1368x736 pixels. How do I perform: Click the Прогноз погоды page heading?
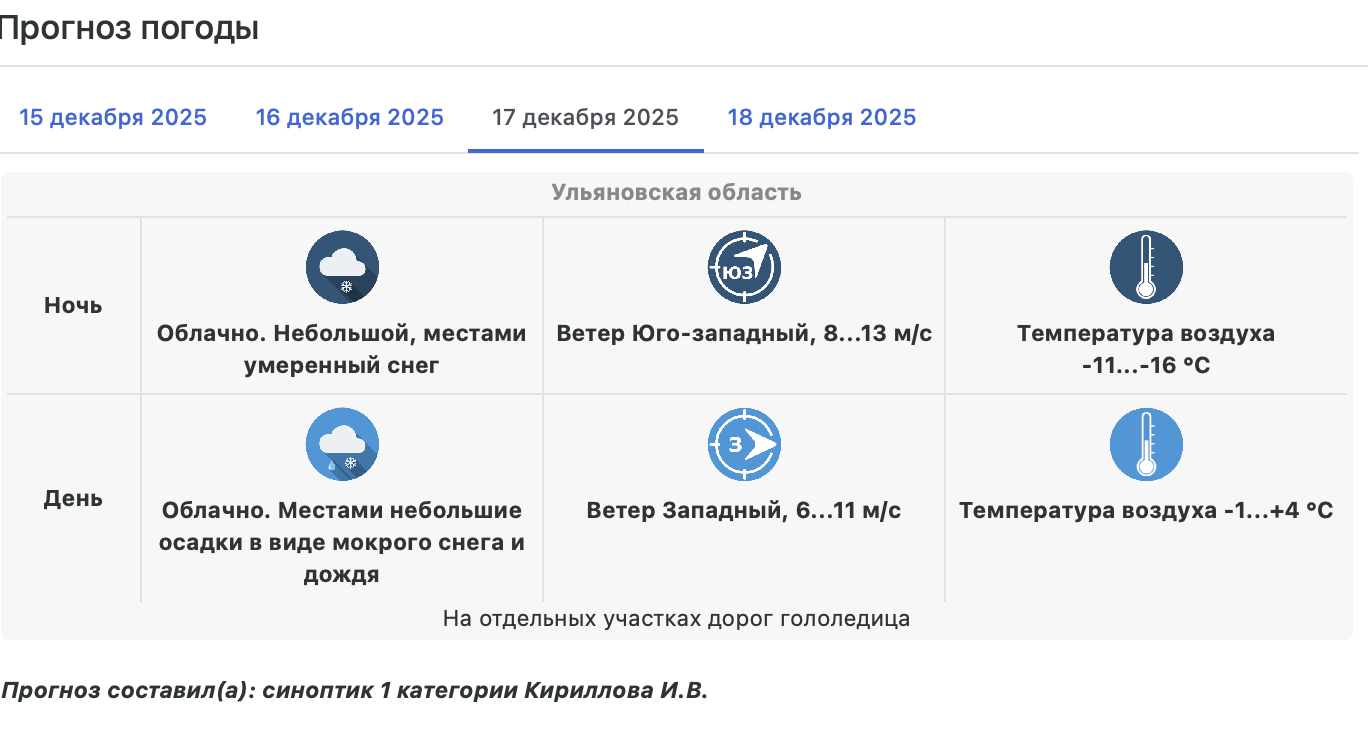point(128,29)
